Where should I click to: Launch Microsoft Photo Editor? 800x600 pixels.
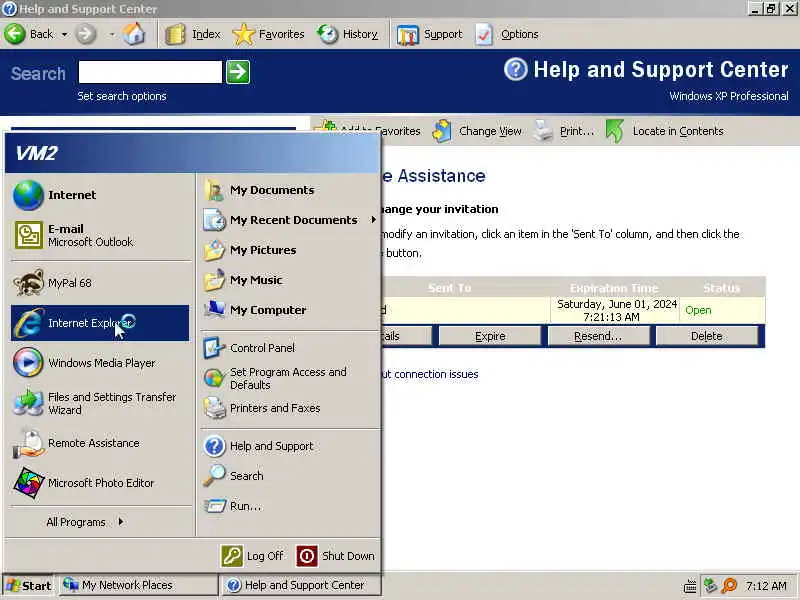pos(100,483)
